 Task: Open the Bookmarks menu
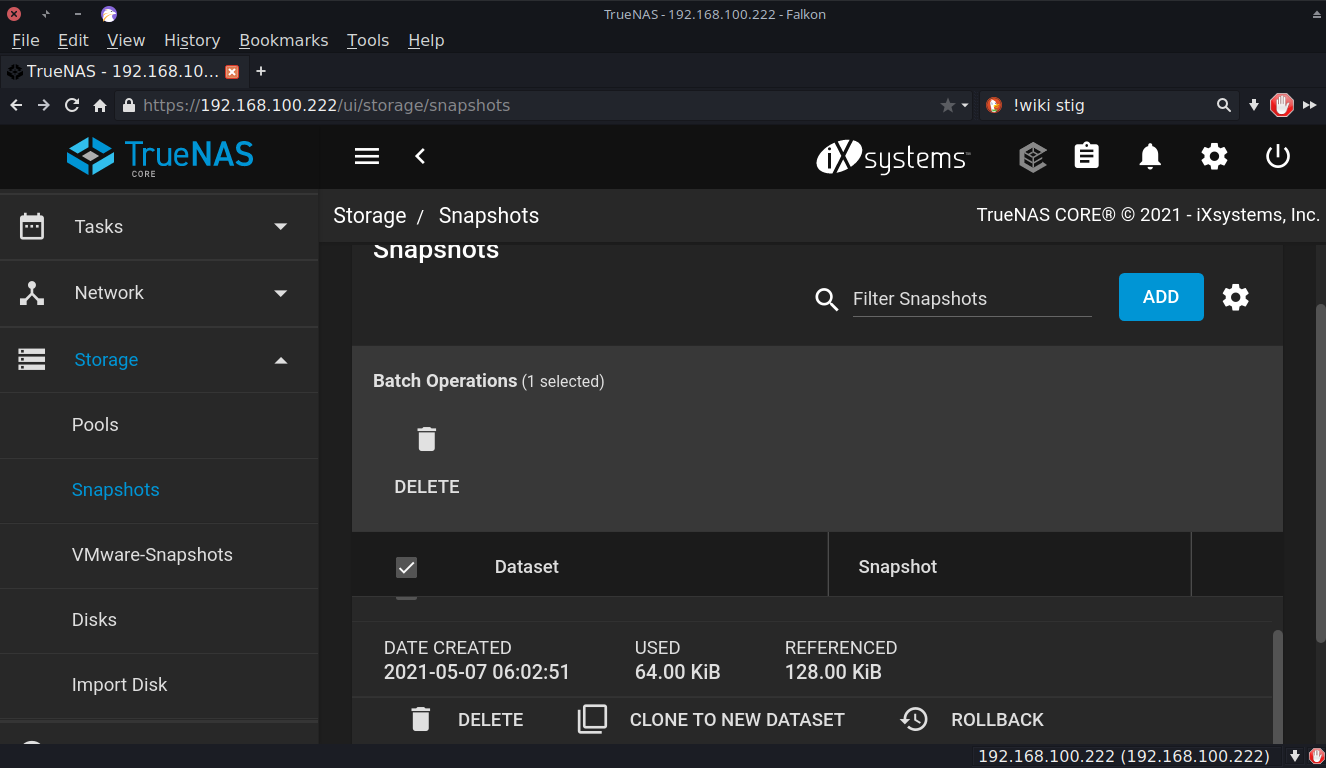(x=284, y=40)
